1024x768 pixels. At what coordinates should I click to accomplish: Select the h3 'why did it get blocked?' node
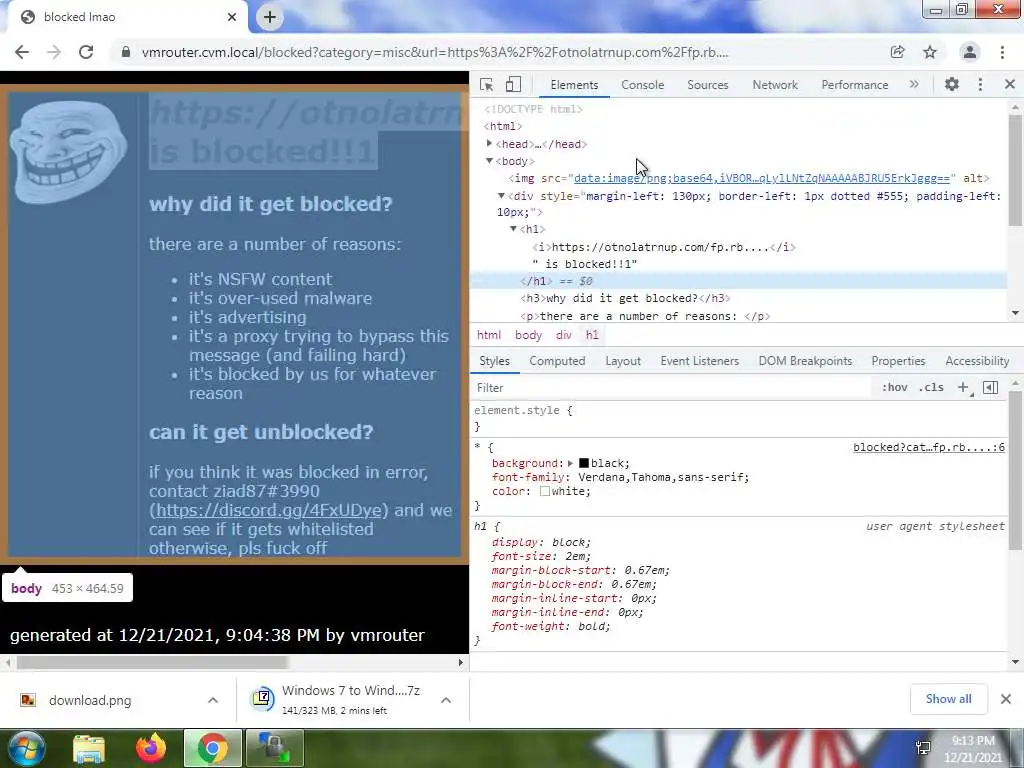(625, 298)
